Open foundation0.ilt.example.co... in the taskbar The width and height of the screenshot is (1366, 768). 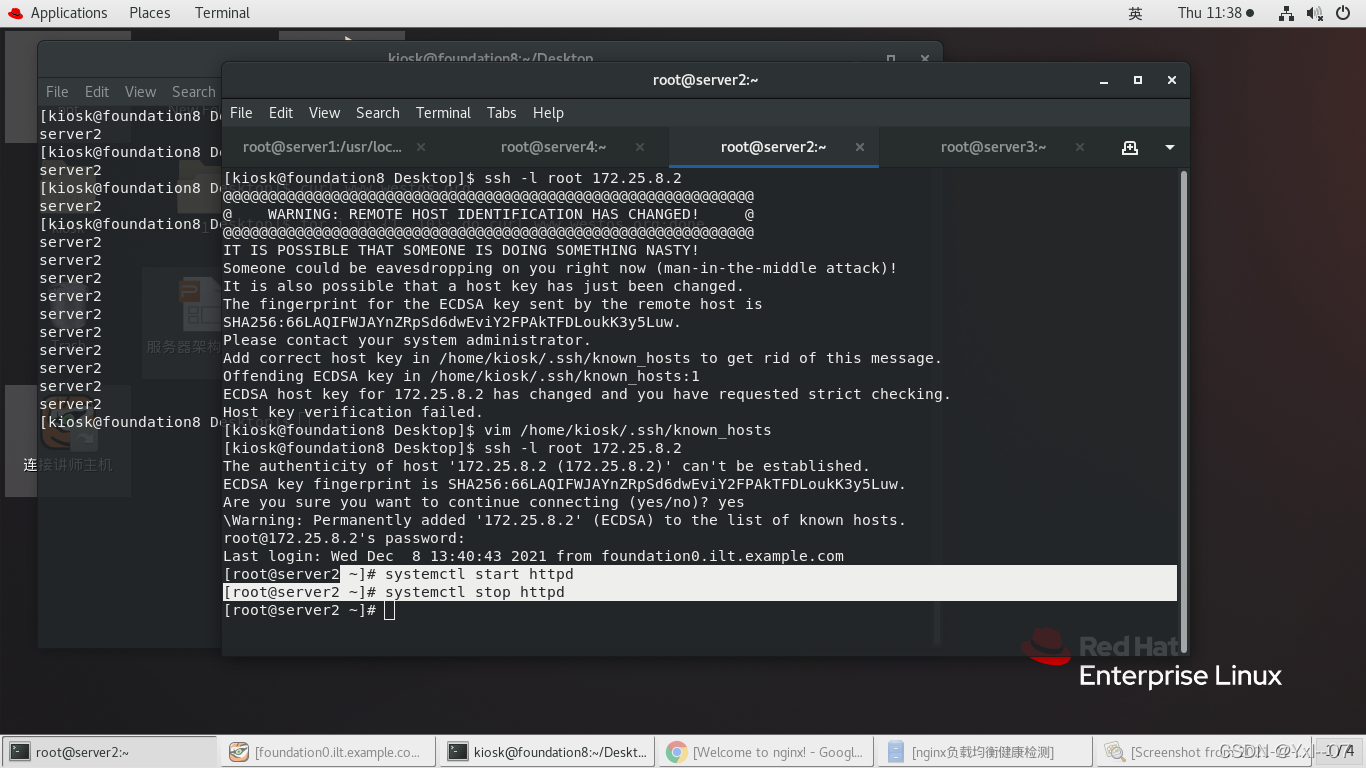tap(328, 752)
